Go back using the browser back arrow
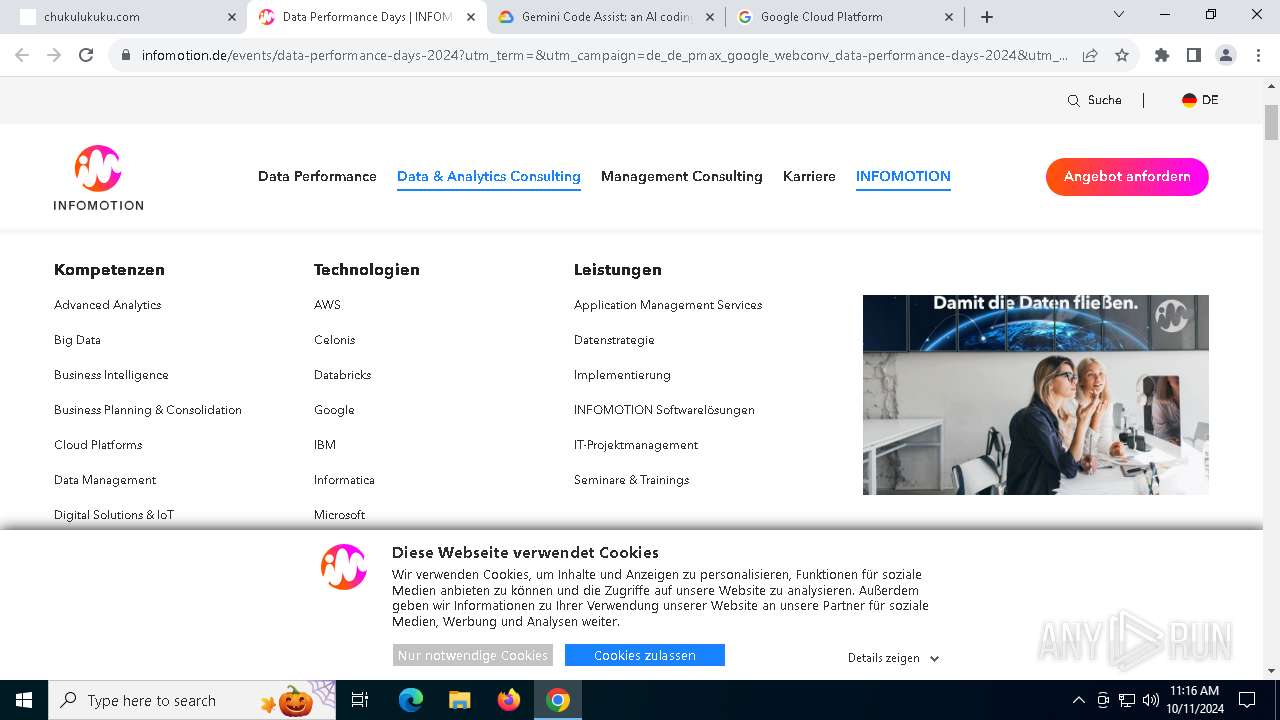 click(22, 55)
